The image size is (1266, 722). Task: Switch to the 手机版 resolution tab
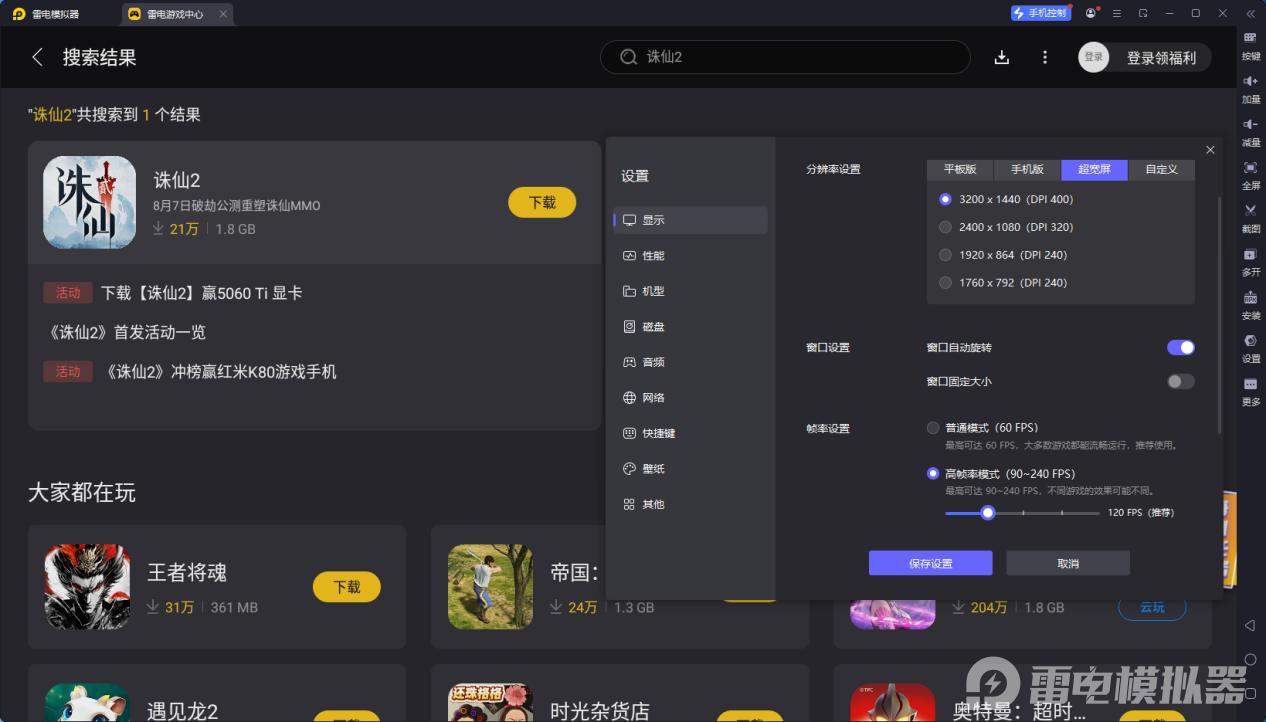[x=1027, y=169]
